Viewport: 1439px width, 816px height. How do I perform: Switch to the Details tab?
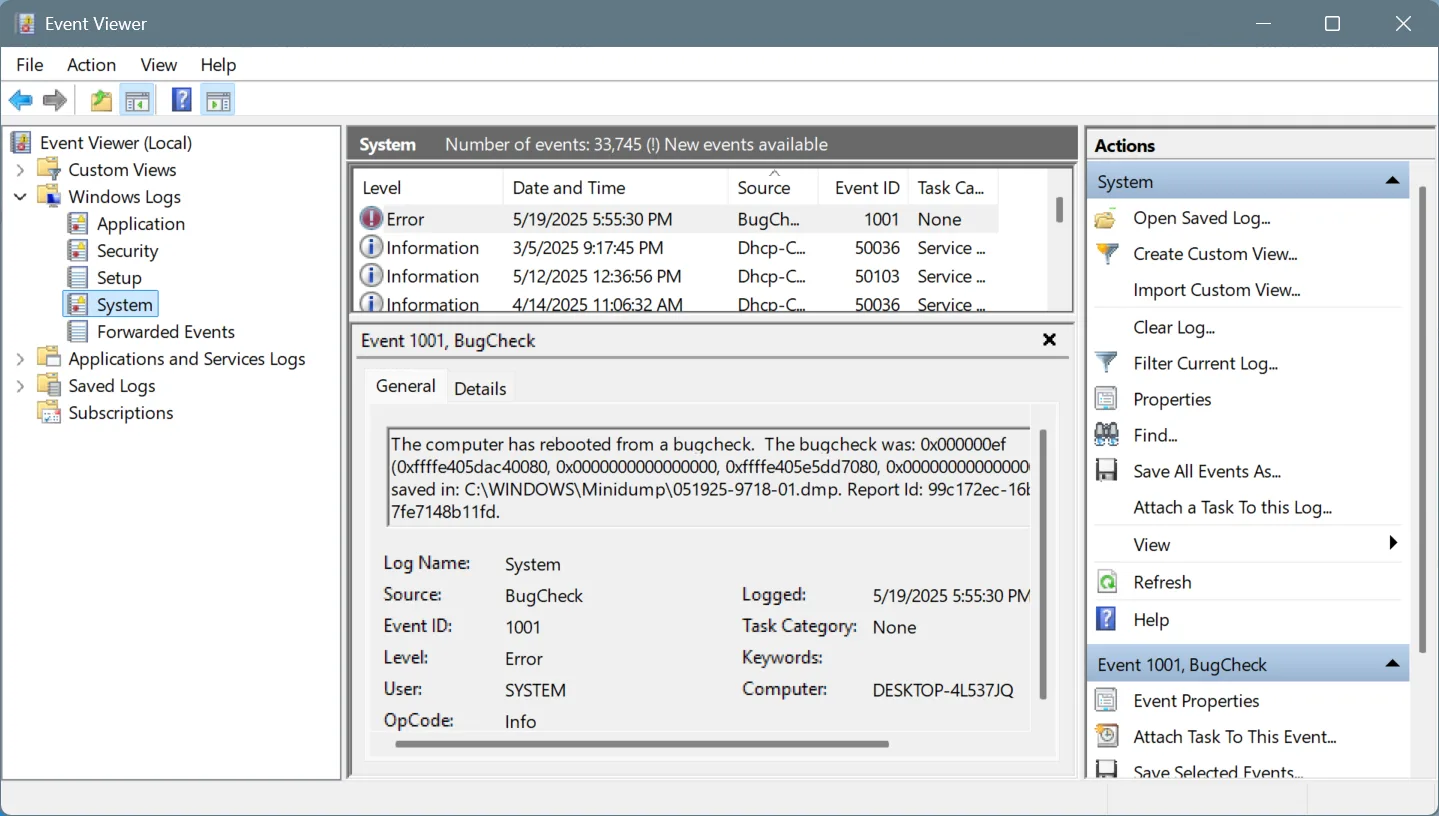(x=480, y=389)
